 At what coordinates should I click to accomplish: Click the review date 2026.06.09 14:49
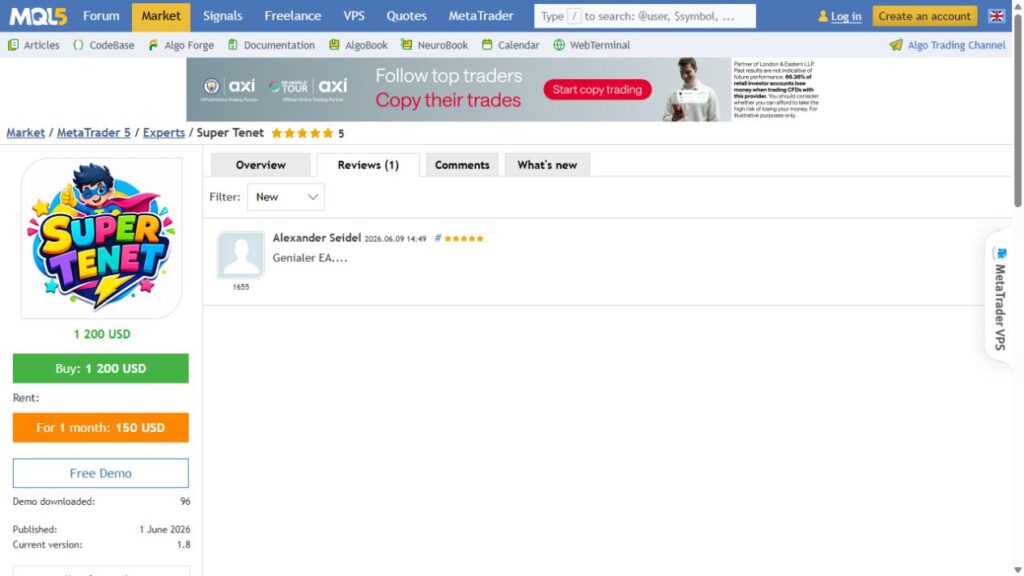(395, 239)
